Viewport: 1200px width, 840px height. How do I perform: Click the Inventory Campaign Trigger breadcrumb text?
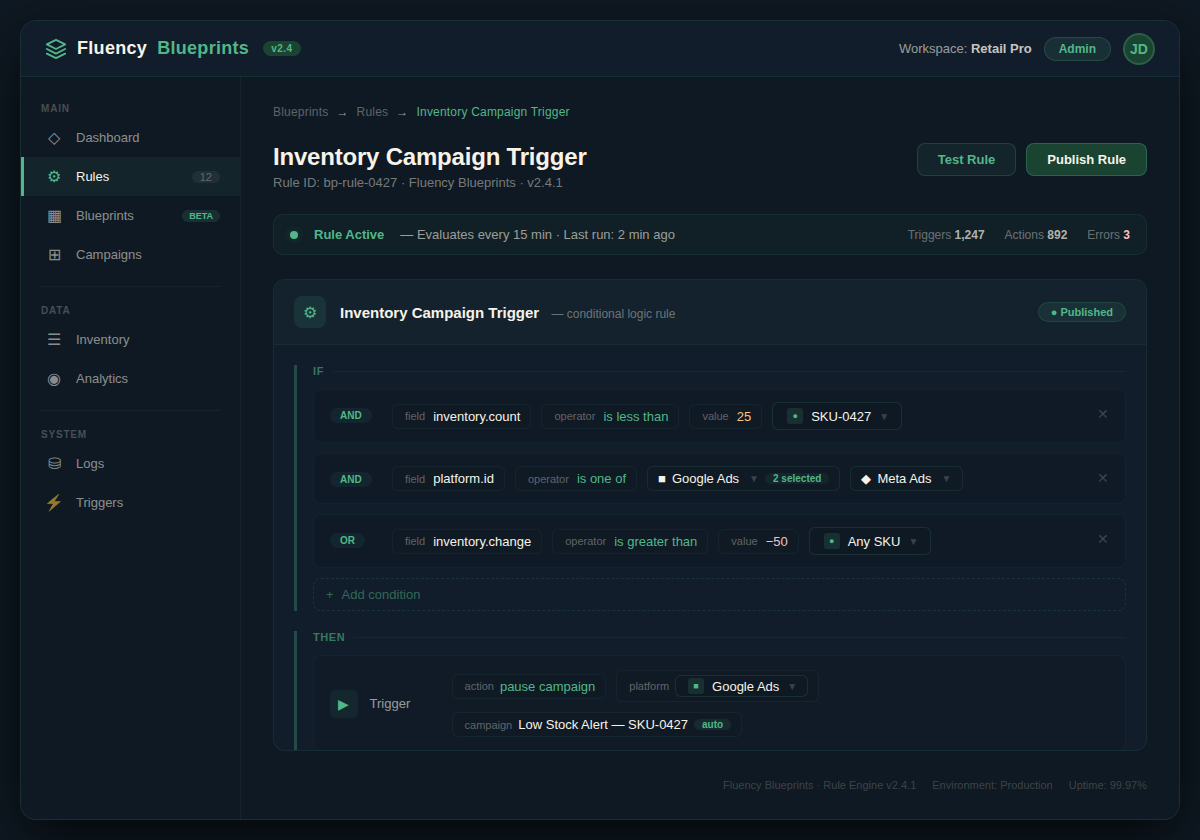pyautogui.click(x=493, y=112)
